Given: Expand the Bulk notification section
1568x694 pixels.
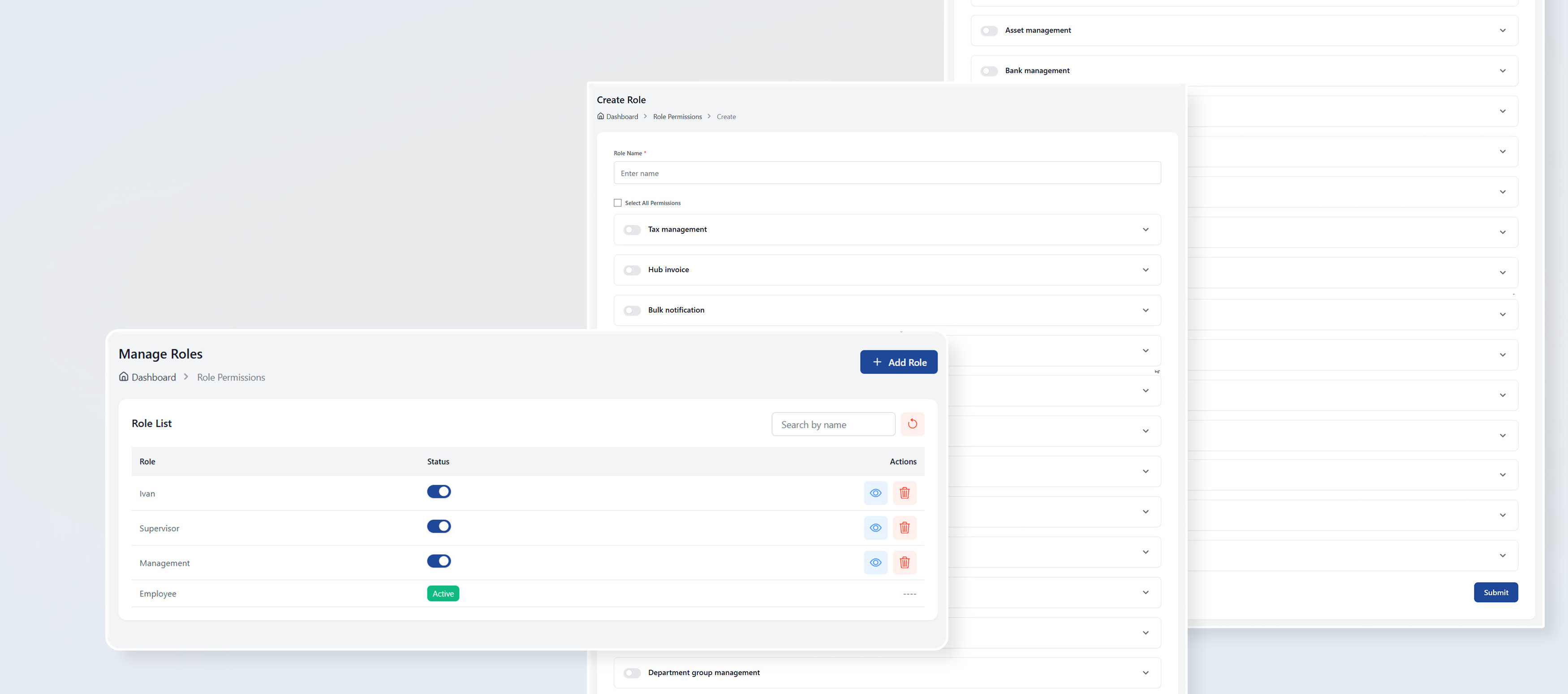Looking at the screenshot, I should coord(1146,310).
